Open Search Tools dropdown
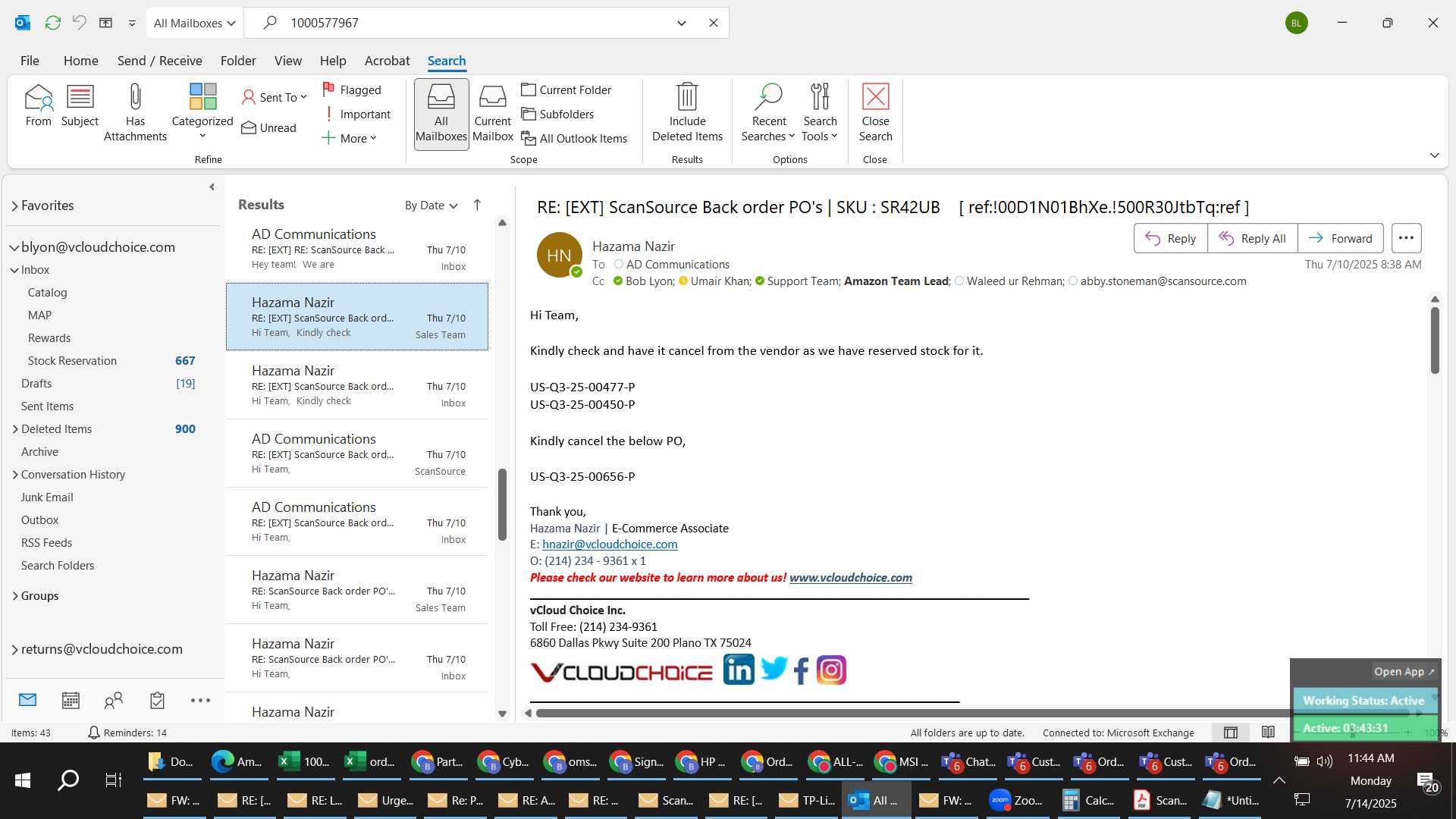1456x819 pixels. click(820, 114)
